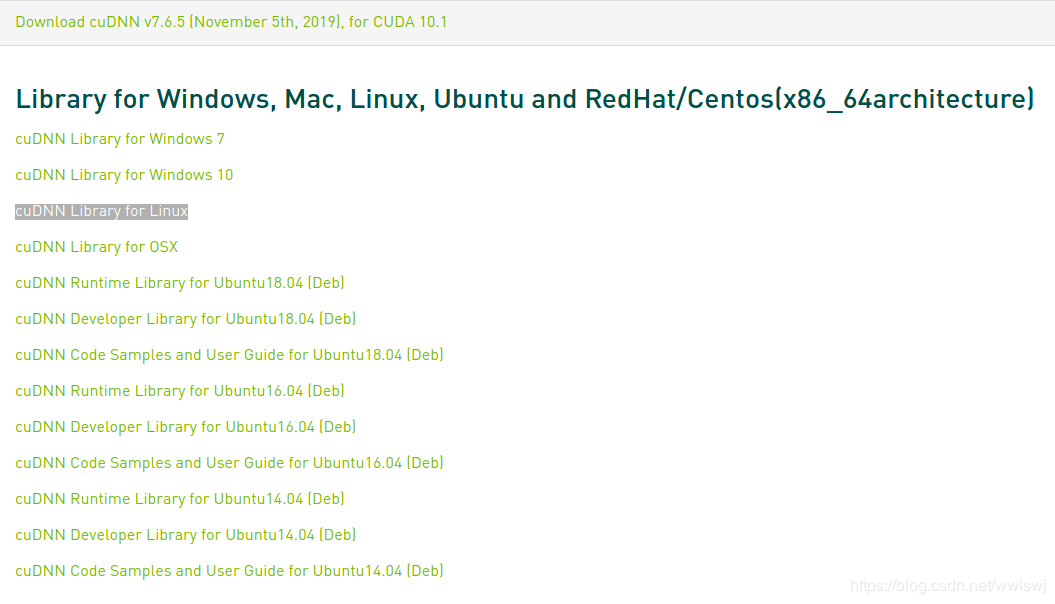Screen dimensions: 1055x604
Task: Download cuDNN Runtime Library for Ubuntu16.04 Deb
Action: [x=180, y=391]
